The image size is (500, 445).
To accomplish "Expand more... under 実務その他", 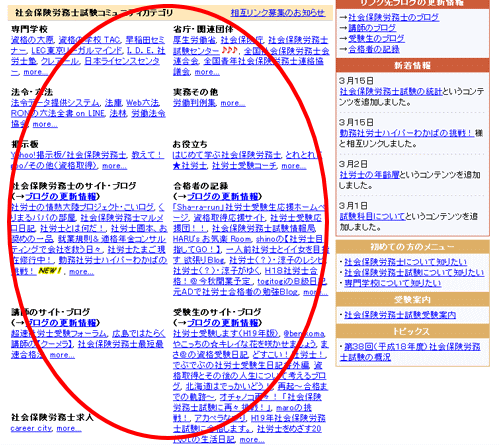I will pyautogui.click(x=233, y=103).
